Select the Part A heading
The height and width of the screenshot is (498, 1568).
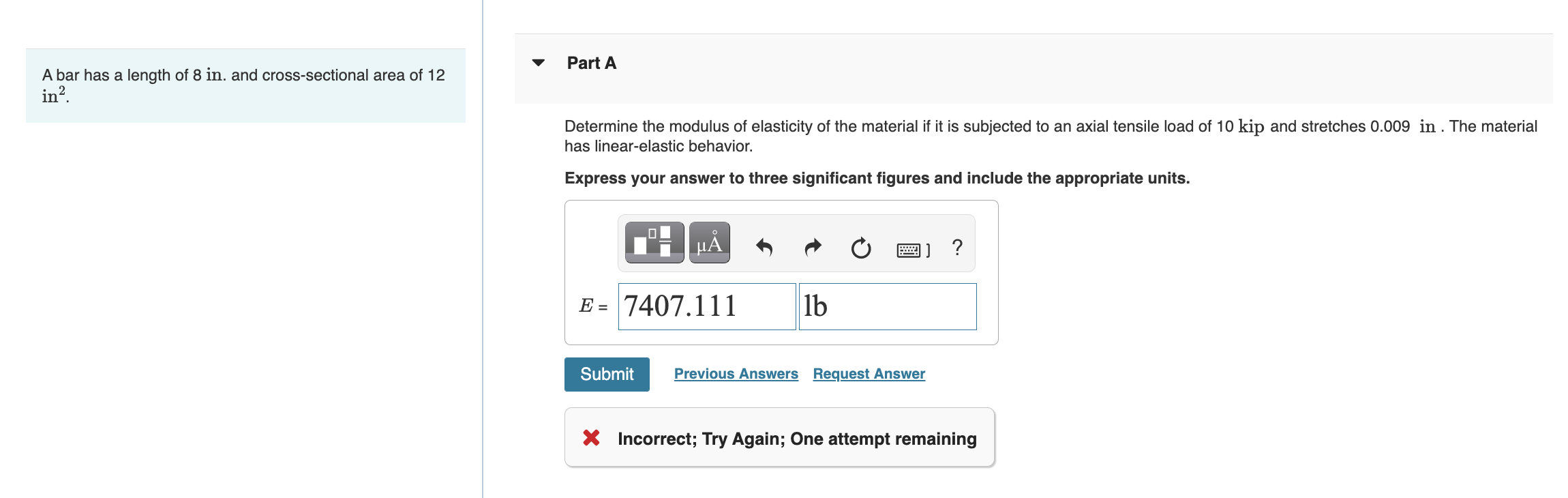point(590,62)
